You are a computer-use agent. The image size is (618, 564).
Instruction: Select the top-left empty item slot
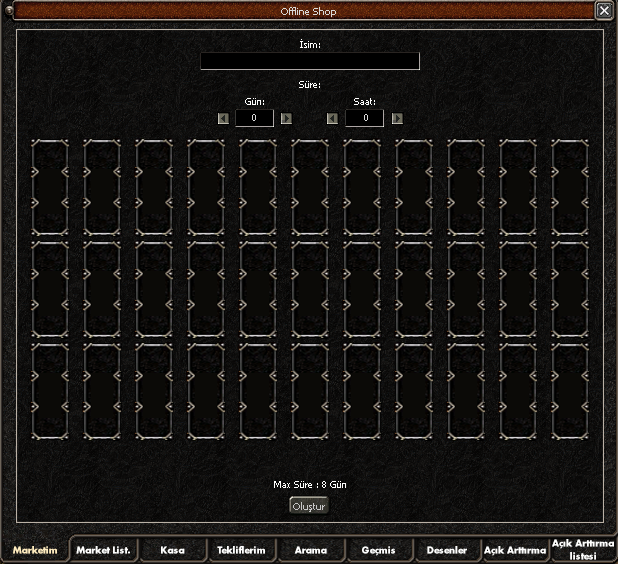(x=49, y=188)
